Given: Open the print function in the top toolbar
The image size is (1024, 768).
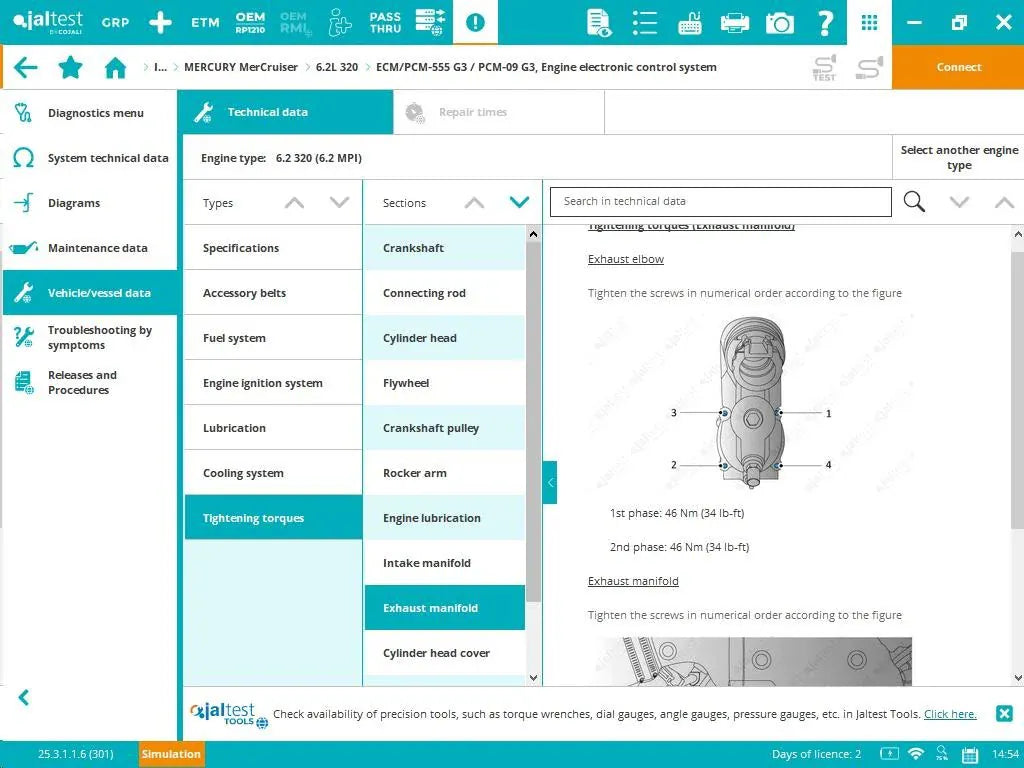Looking at the screenshot, I should (x=735, y=21).
